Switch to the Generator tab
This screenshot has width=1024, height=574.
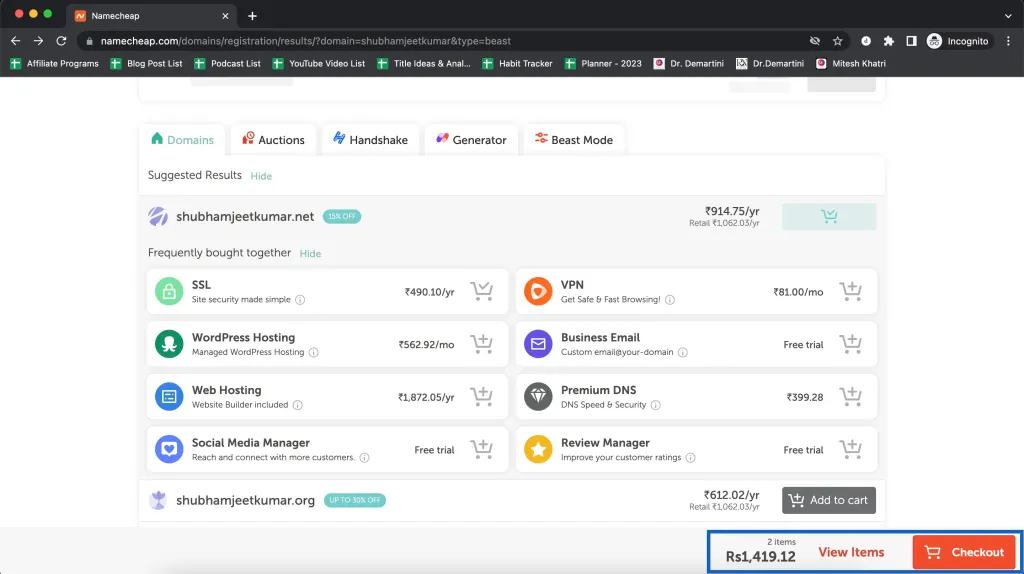(471, 140)
